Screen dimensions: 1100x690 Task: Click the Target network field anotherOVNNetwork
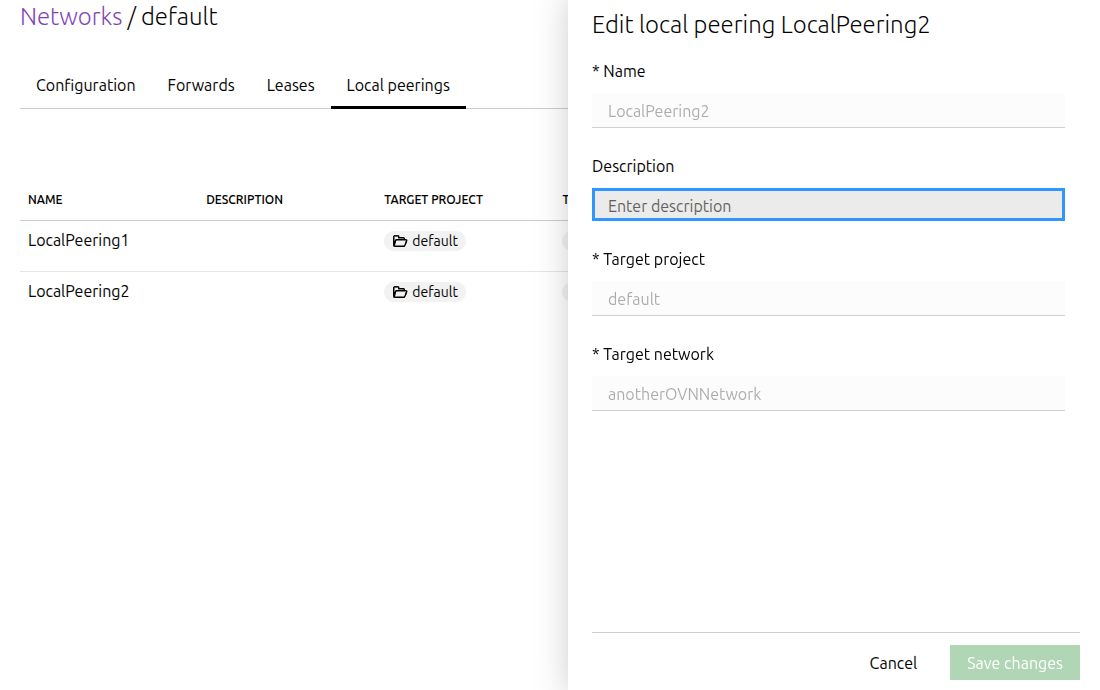click(828, 394)
